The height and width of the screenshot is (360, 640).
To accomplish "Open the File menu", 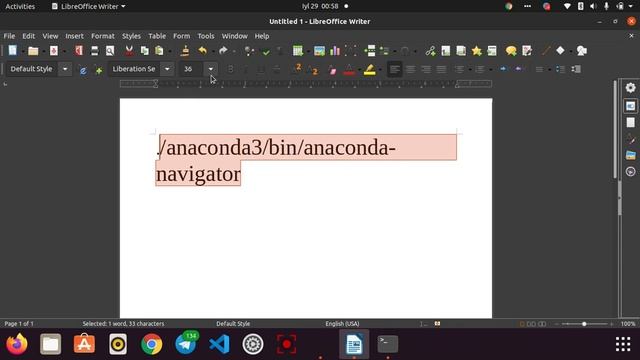I will click(x=9, y=36).
